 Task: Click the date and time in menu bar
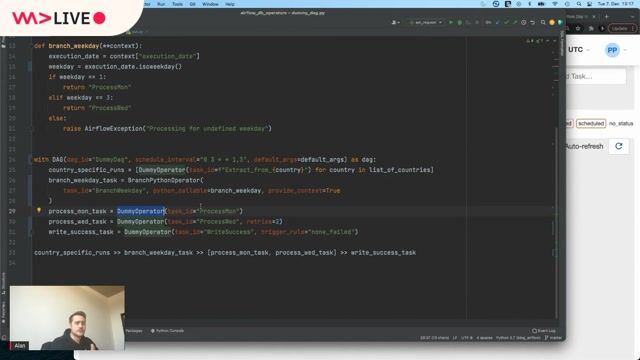click(616, 4)
